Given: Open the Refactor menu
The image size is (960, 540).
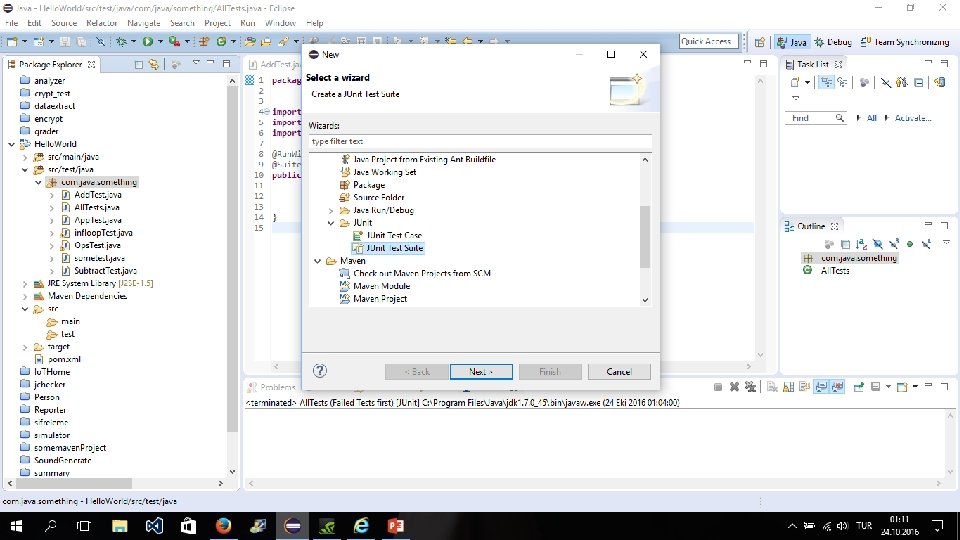Looking at the screenshot, I should coord(102,23).
